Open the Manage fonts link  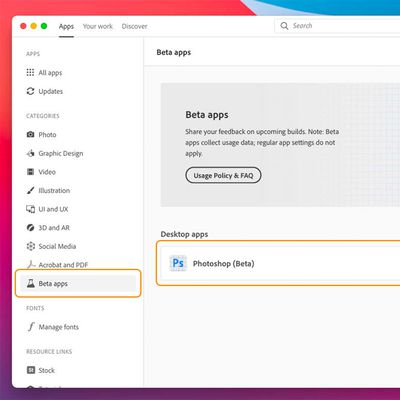[58, 327]
